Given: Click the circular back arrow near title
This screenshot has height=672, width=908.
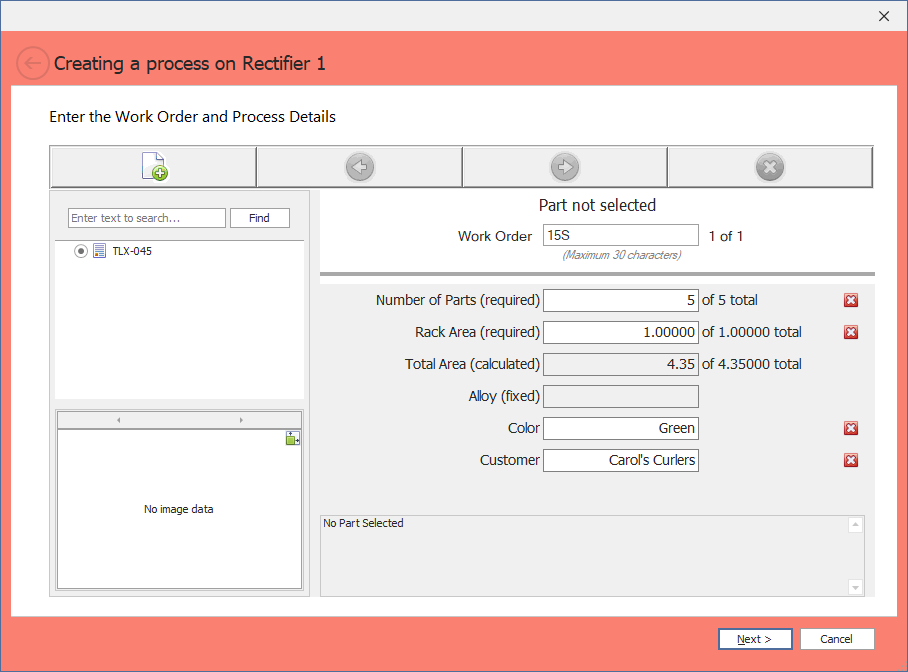Looking at the screenshot, I should point(32,63).
